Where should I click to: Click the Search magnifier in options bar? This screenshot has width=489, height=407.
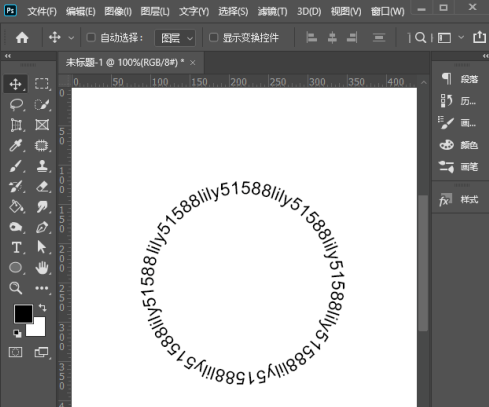click(x=421, y=38)
